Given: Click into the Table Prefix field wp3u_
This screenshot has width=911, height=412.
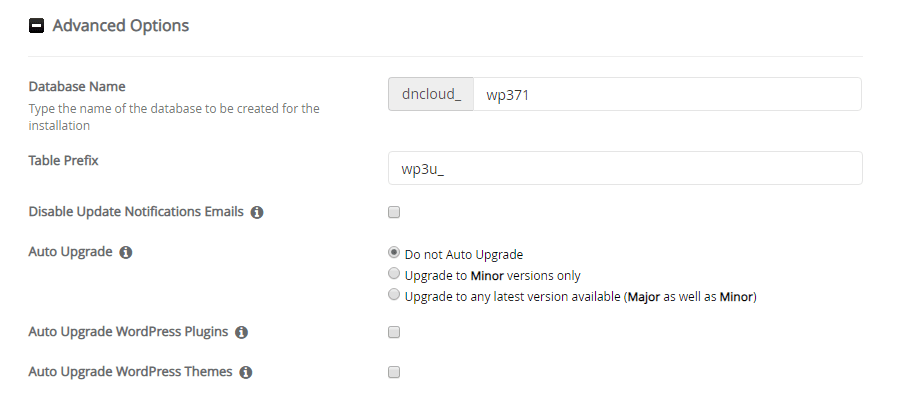Looking at the screenshot, I should tap(625, 168).
